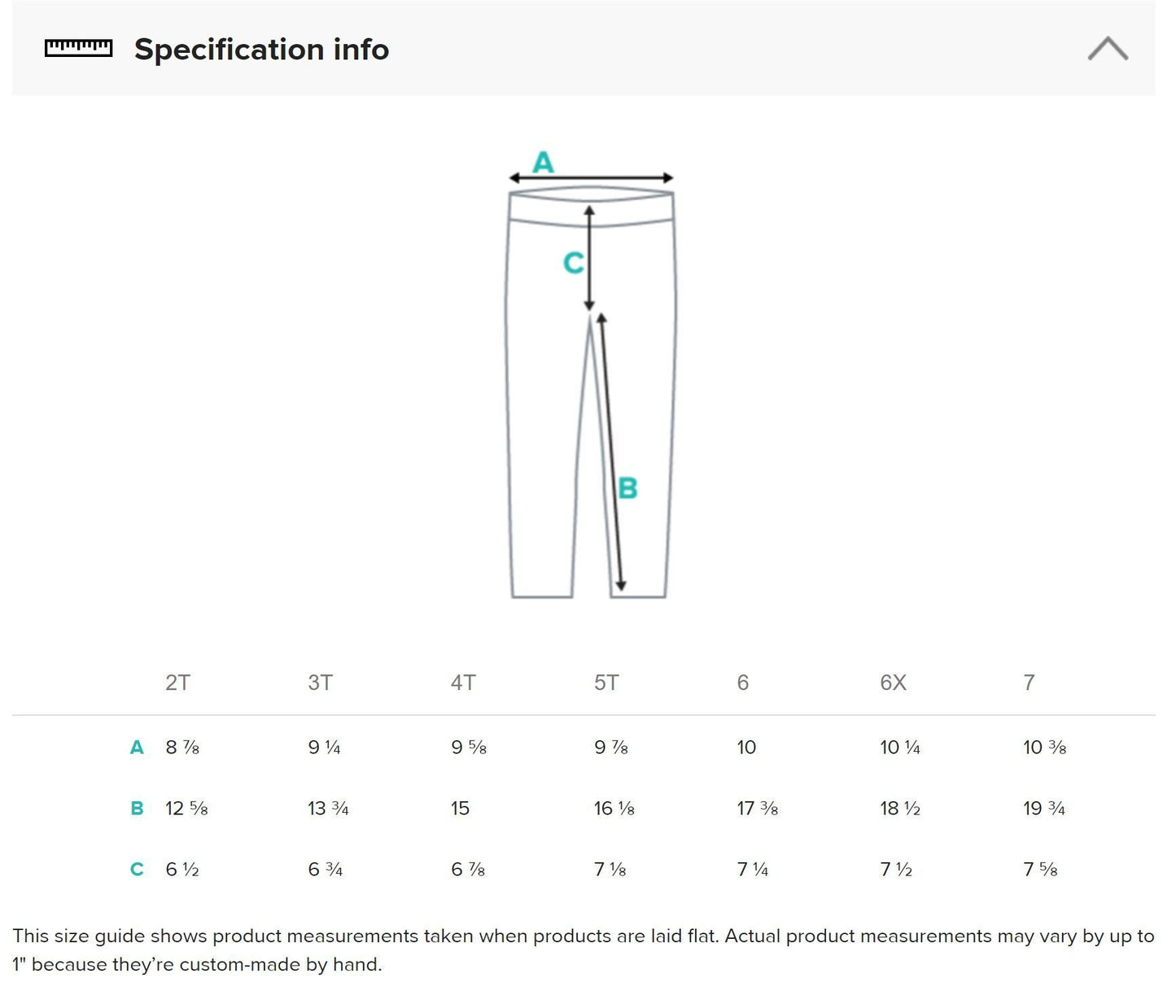
Task: Click the inseam length arrow on diagram
Action: 611,452
